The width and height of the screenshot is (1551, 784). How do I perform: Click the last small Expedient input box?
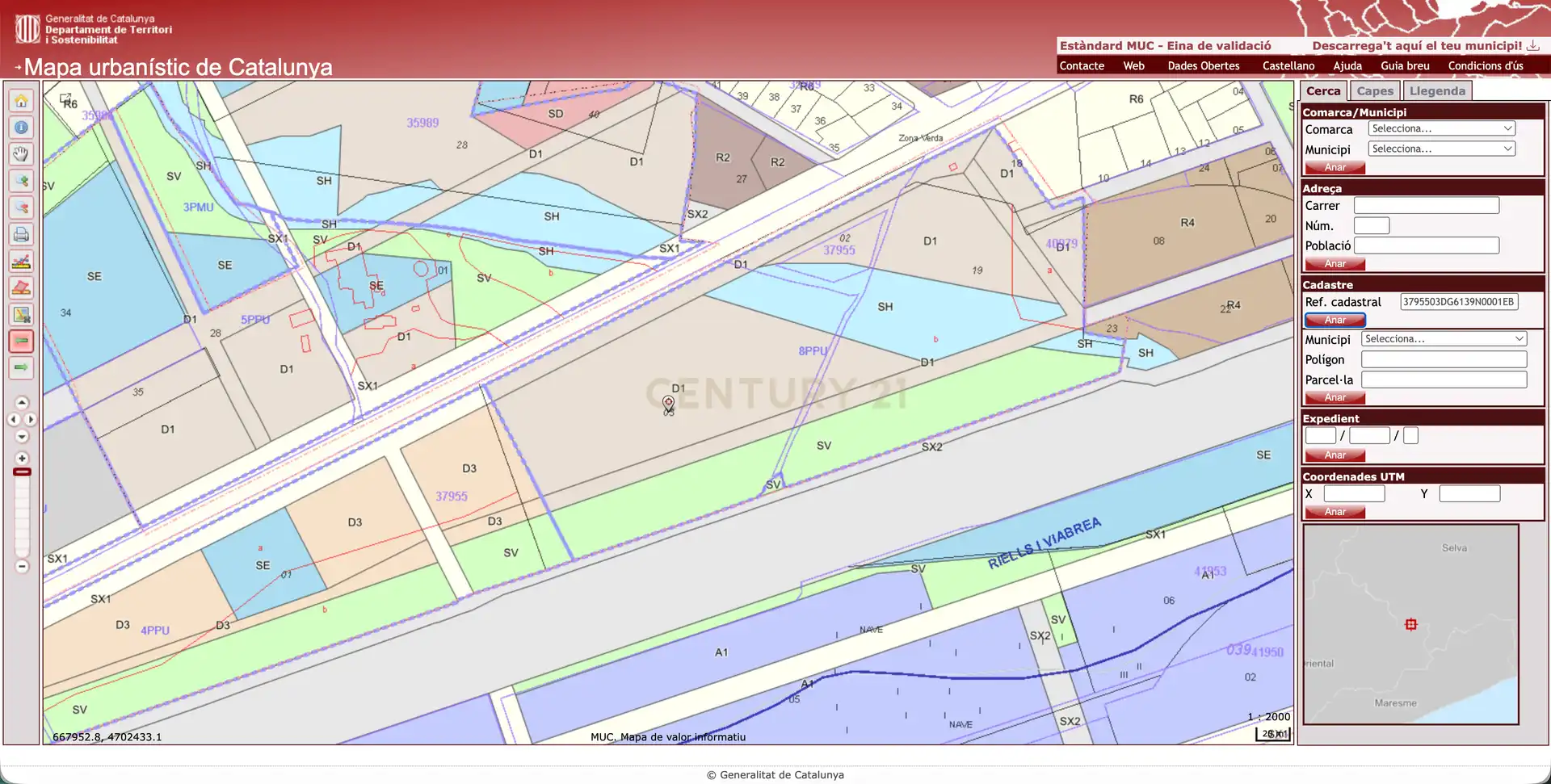pos(1410,436)
